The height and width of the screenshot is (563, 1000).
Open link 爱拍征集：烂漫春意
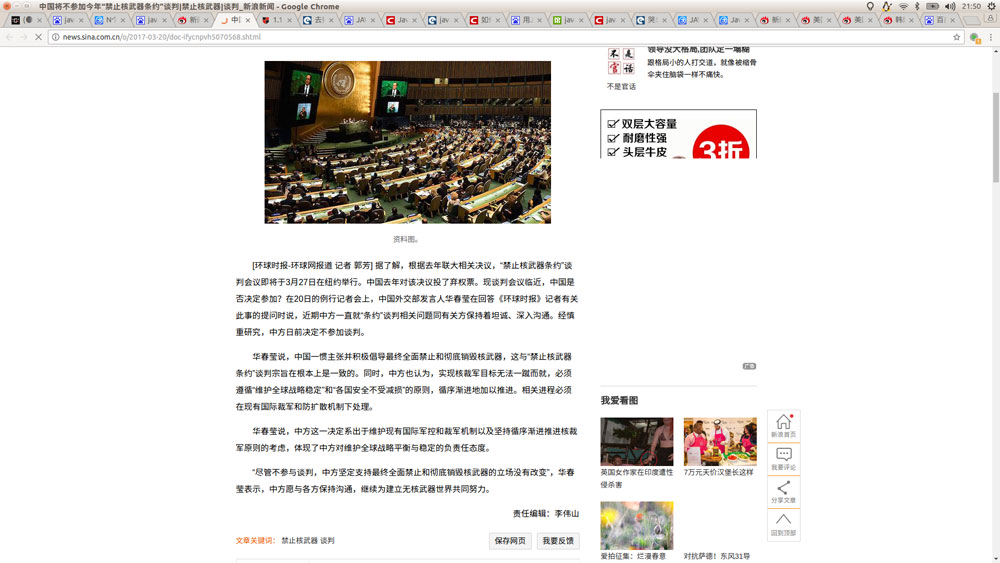click(633, 556)
